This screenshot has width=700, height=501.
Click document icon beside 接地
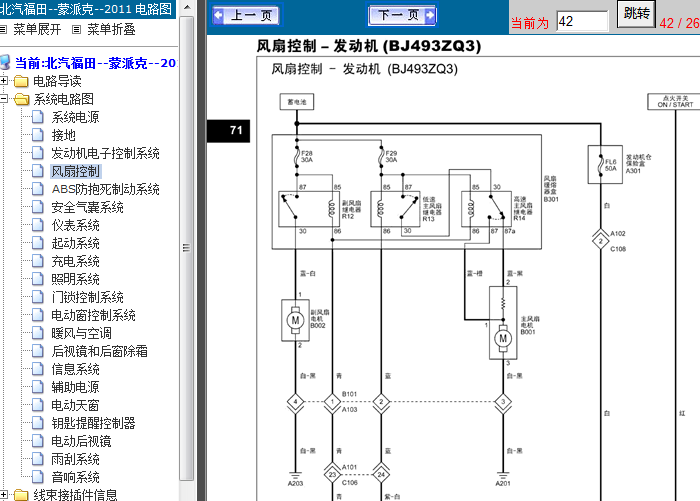pyautogui.click(x=38, y=135)
